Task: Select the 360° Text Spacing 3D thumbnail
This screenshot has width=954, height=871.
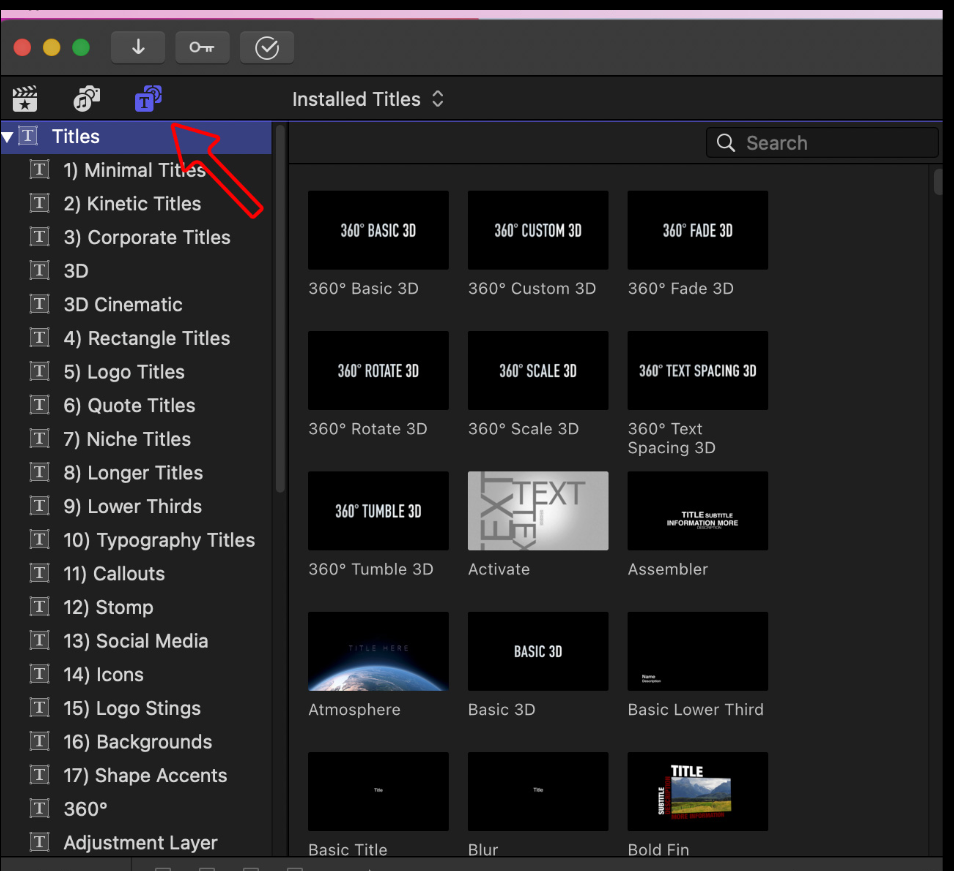Action: point(698,370)
